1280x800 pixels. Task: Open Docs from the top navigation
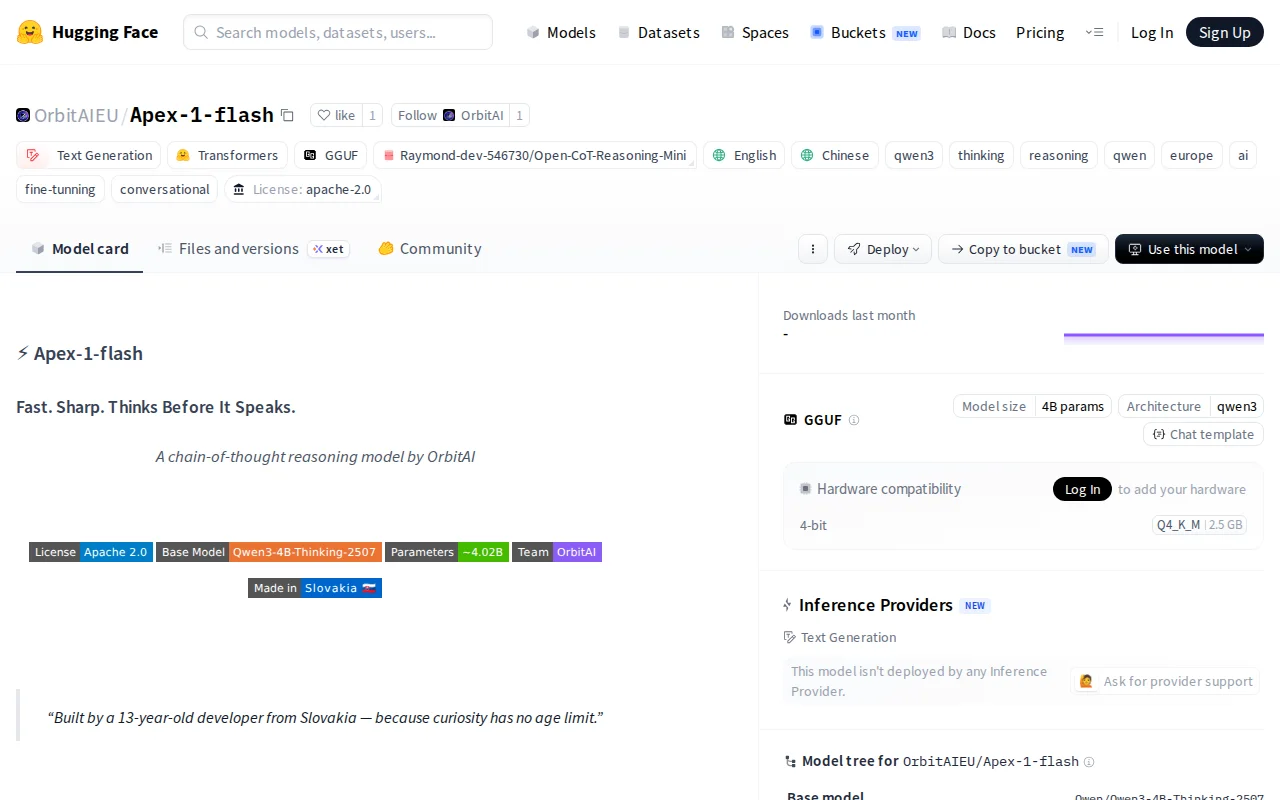coord(969,32)
